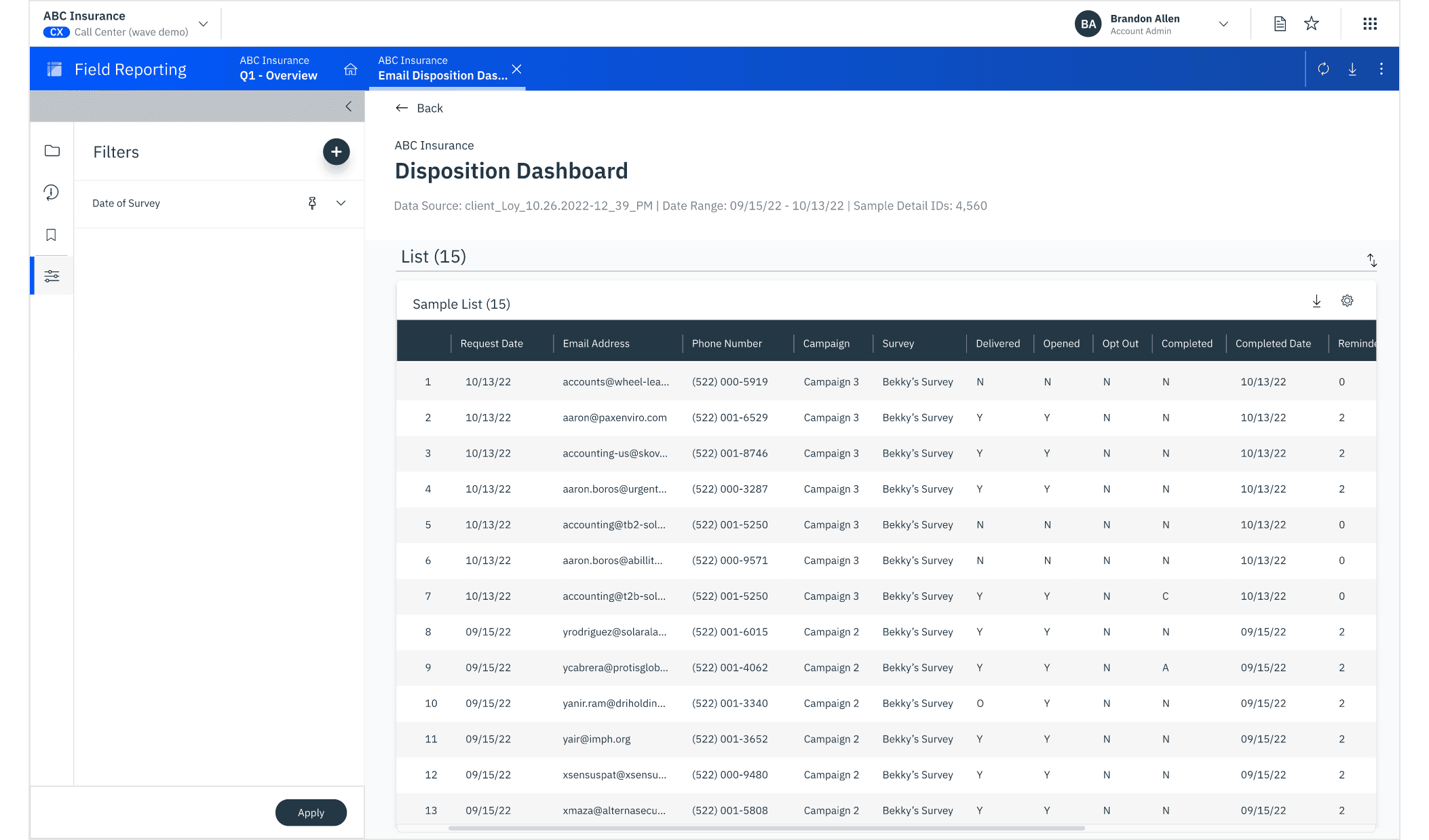Open the Brandon Allen user menu
Viewport: 1429px width, 840px height.
click(x=1223, y=24)
